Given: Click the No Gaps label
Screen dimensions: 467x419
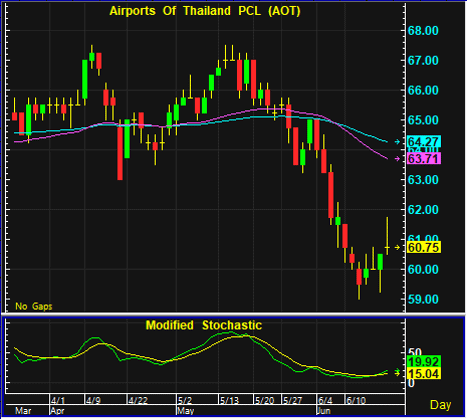Looking at the screenshot, I should coord(34,306).
